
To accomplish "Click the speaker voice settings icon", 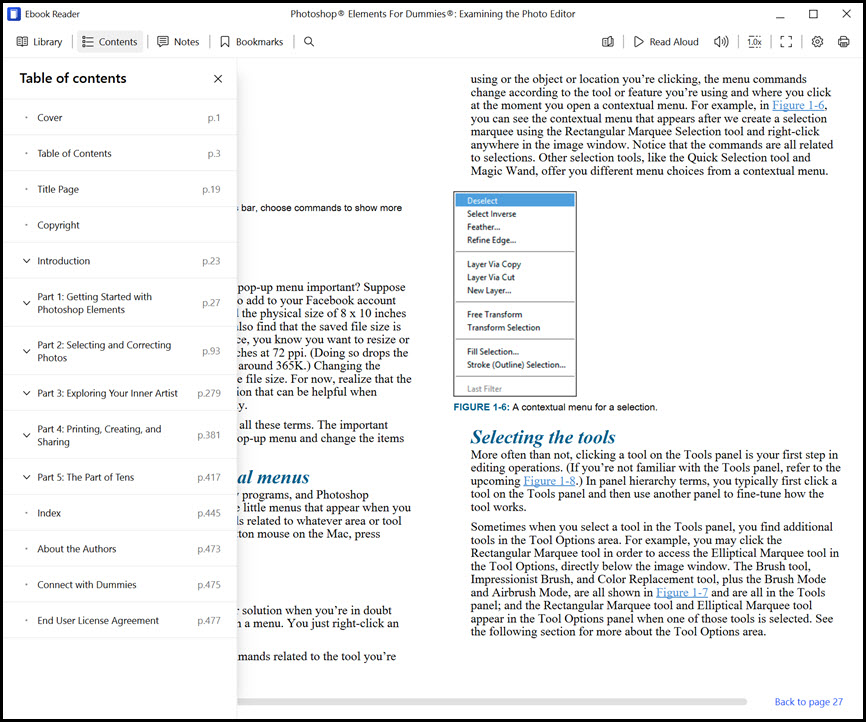I will coord(721,41).
